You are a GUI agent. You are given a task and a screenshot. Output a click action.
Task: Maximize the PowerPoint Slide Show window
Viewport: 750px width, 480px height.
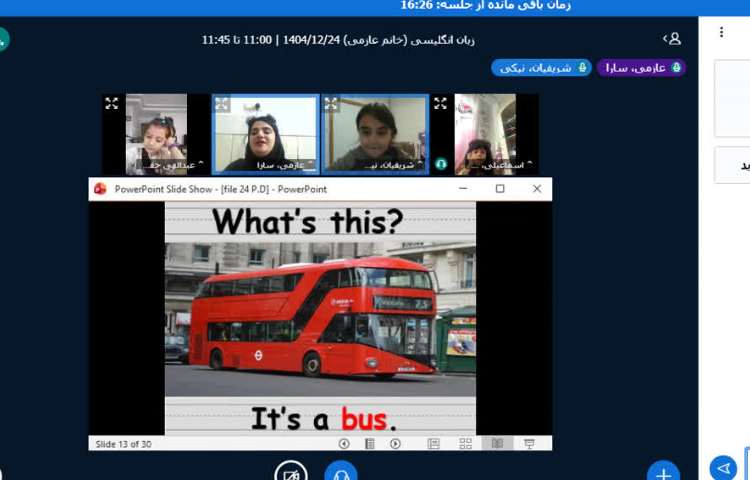tap(500, 189)
